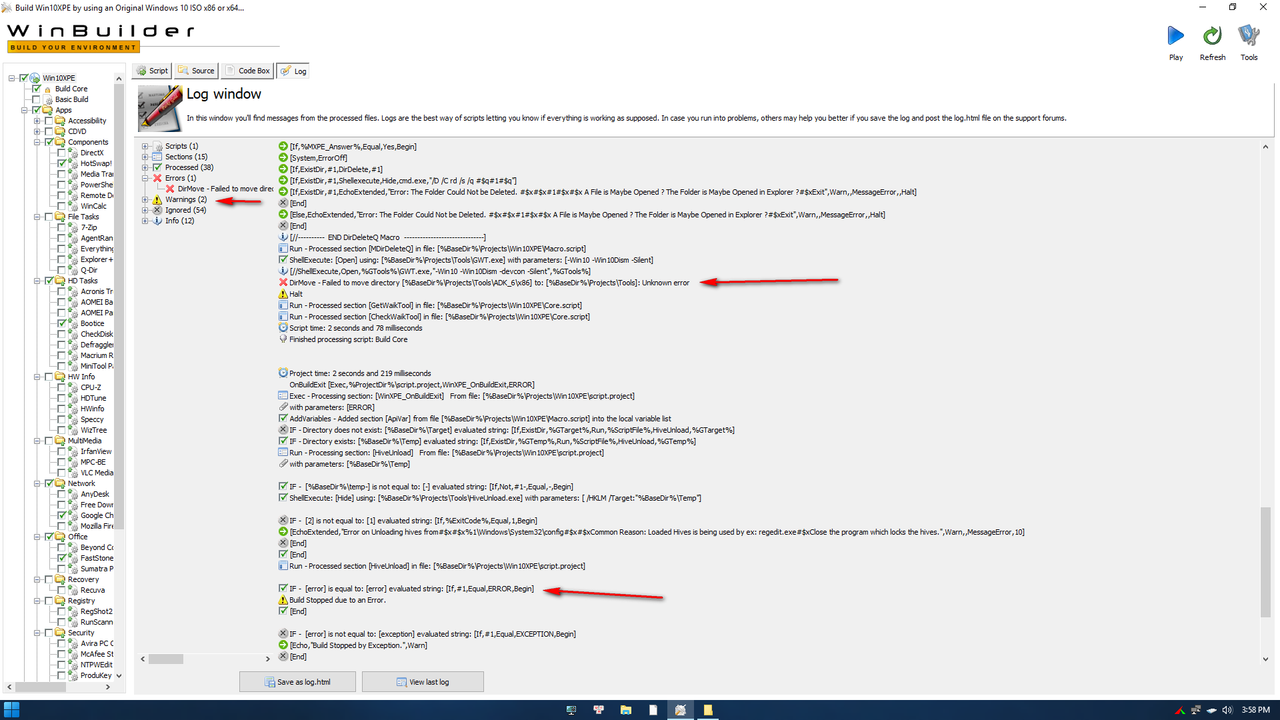Click the WinBuilder taskbar icon

[681, 710]
